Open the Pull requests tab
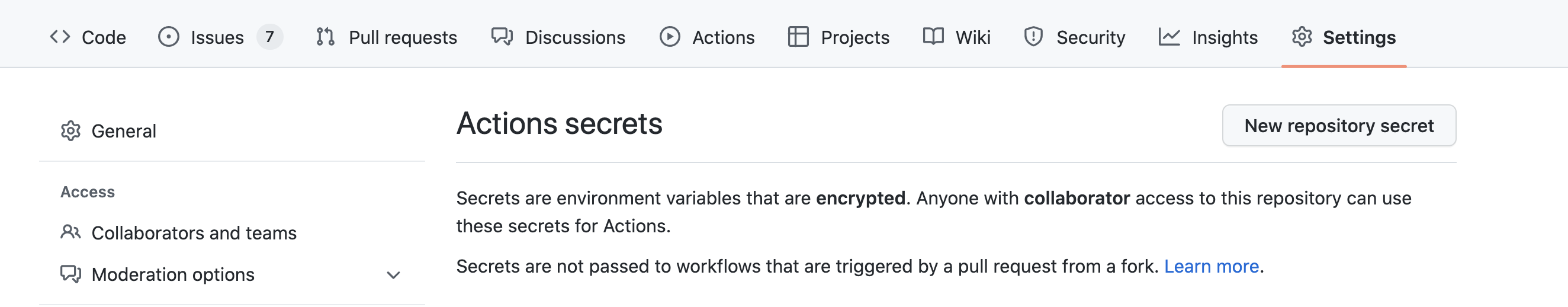1568x307 pixels. 402,38
